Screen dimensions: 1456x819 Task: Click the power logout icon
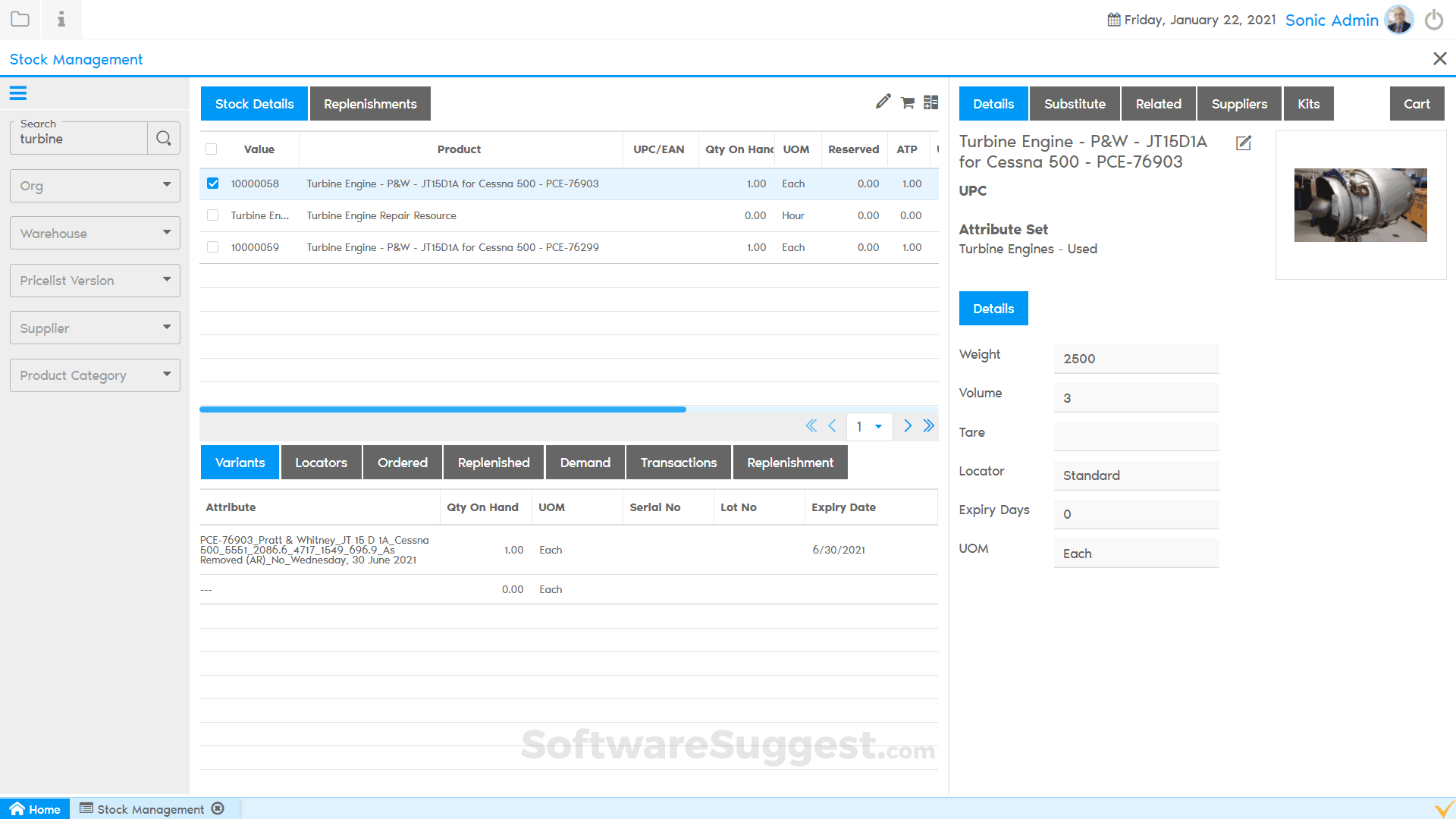pos(1434,20)
